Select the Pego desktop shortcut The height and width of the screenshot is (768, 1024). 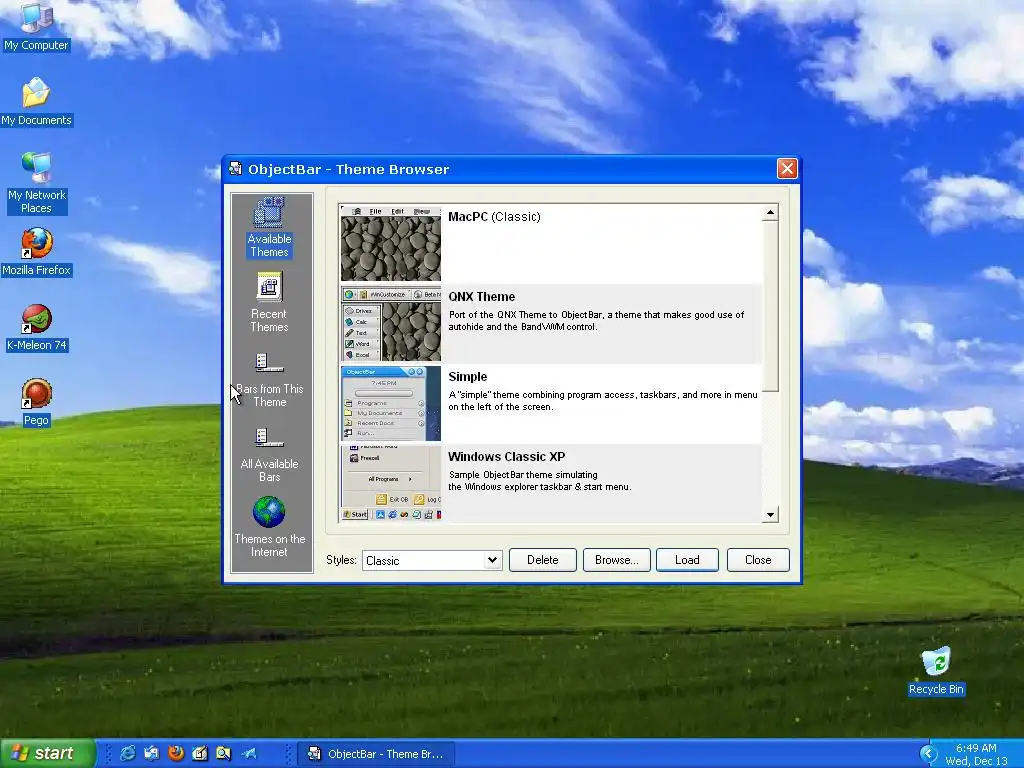coord(36,402)
